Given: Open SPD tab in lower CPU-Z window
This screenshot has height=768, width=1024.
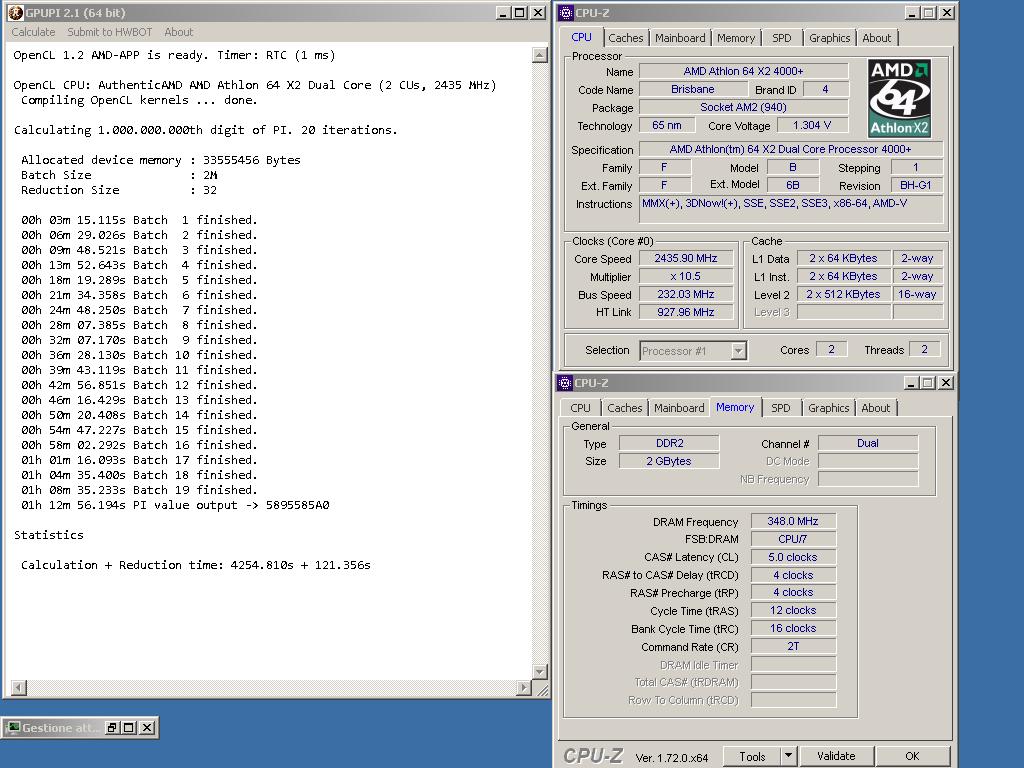Looking at the screenshot, I should click(x=780, y=408).
